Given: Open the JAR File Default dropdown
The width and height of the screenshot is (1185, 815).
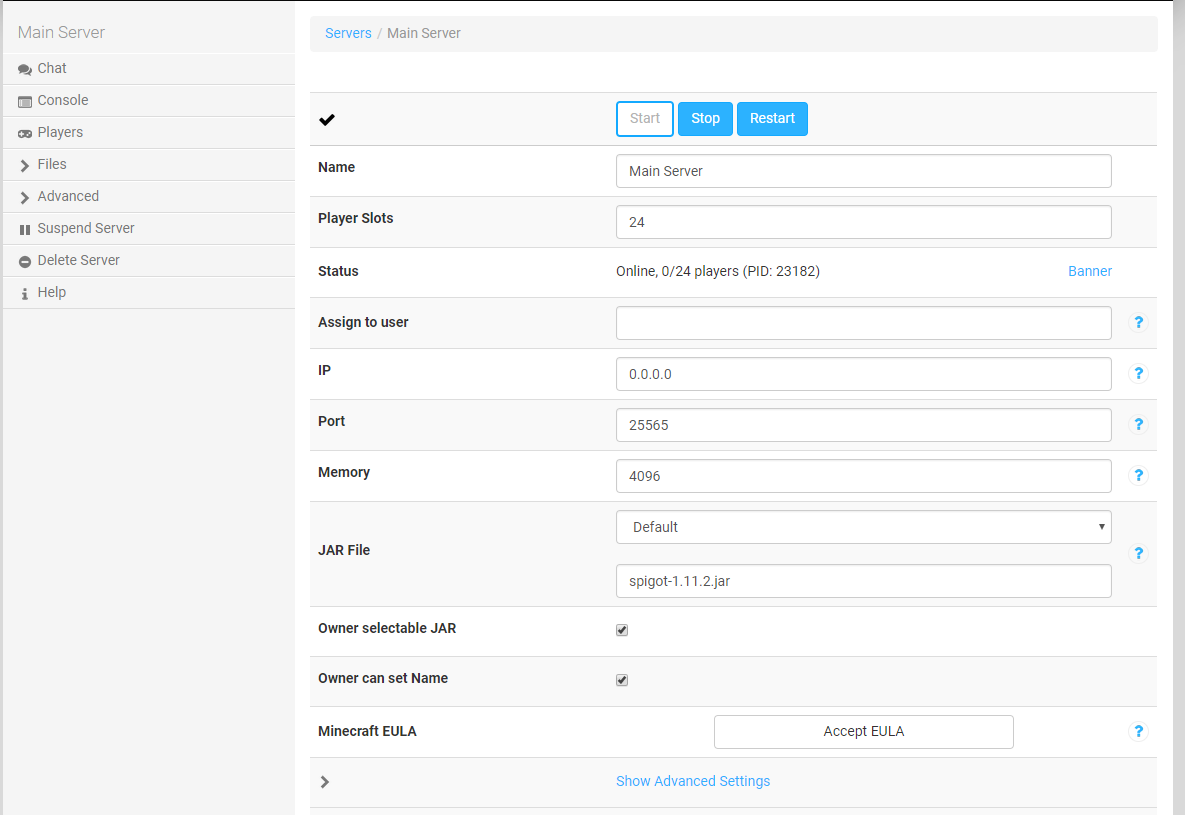Looking at the screenshot, I should pyautogui.click(x=863, y=527).
